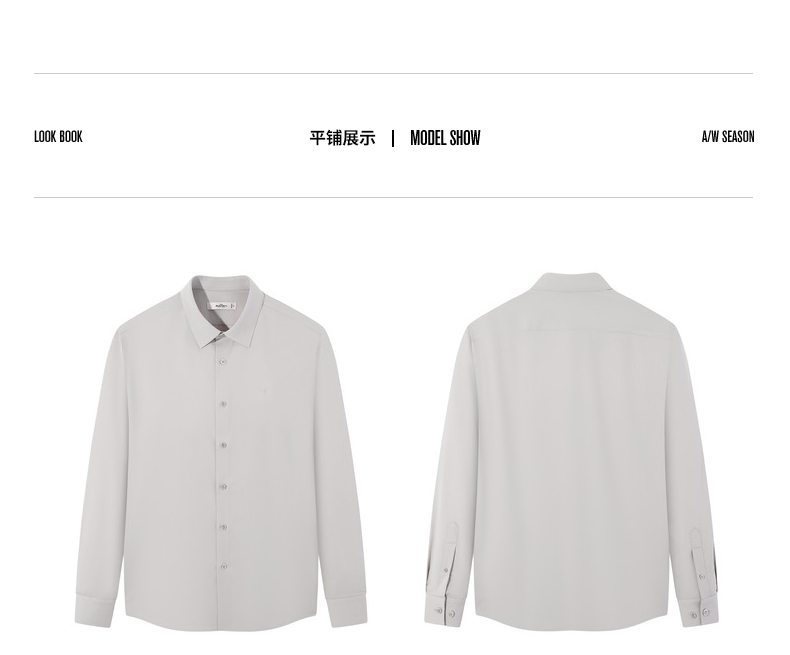The height and width of the screenshot is (655, 790).
Task: Click the left cuff buttons on back-view shirt
Action: pos(444,613)
